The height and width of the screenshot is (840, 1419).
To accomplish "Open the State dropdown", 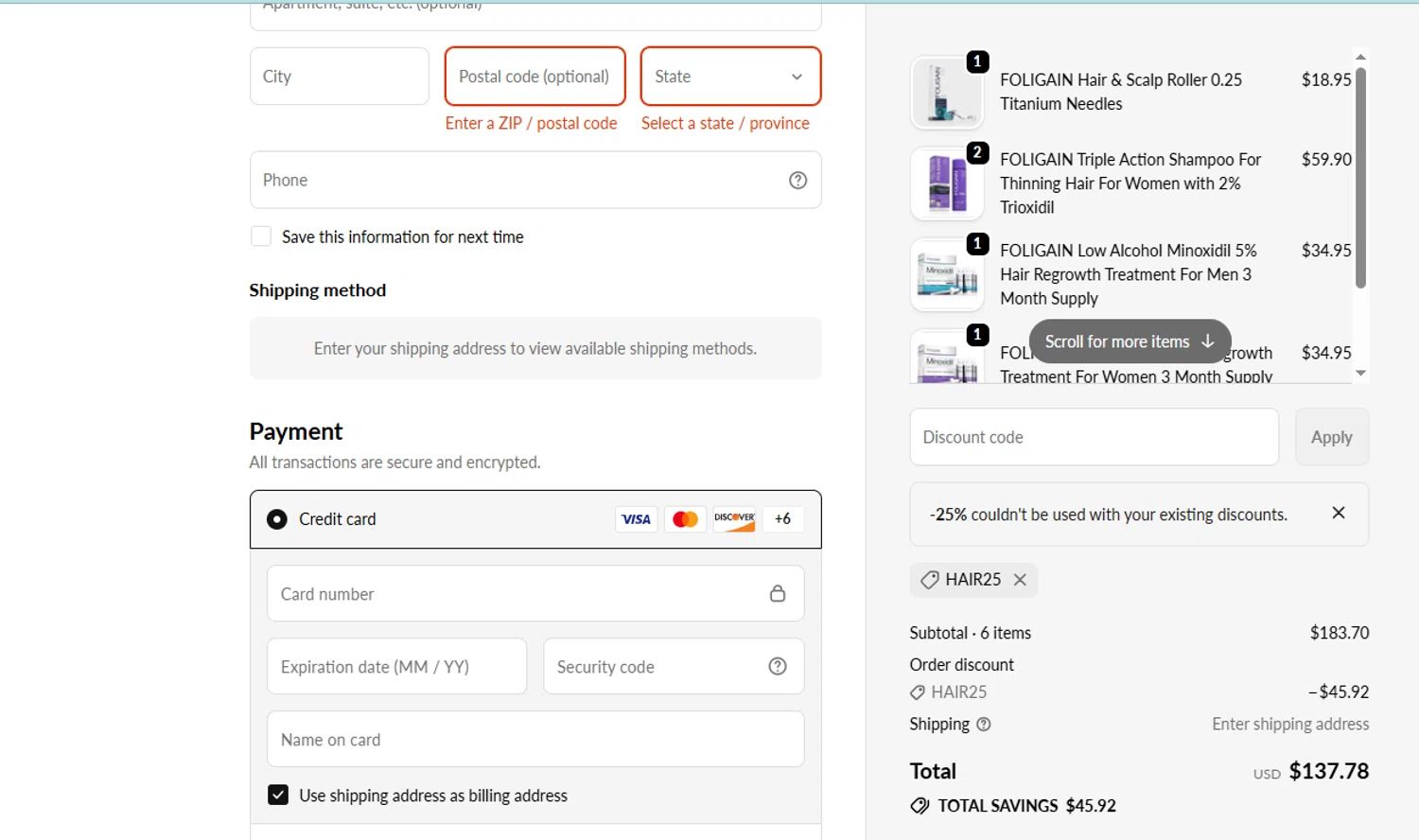I will pos(730,77).
